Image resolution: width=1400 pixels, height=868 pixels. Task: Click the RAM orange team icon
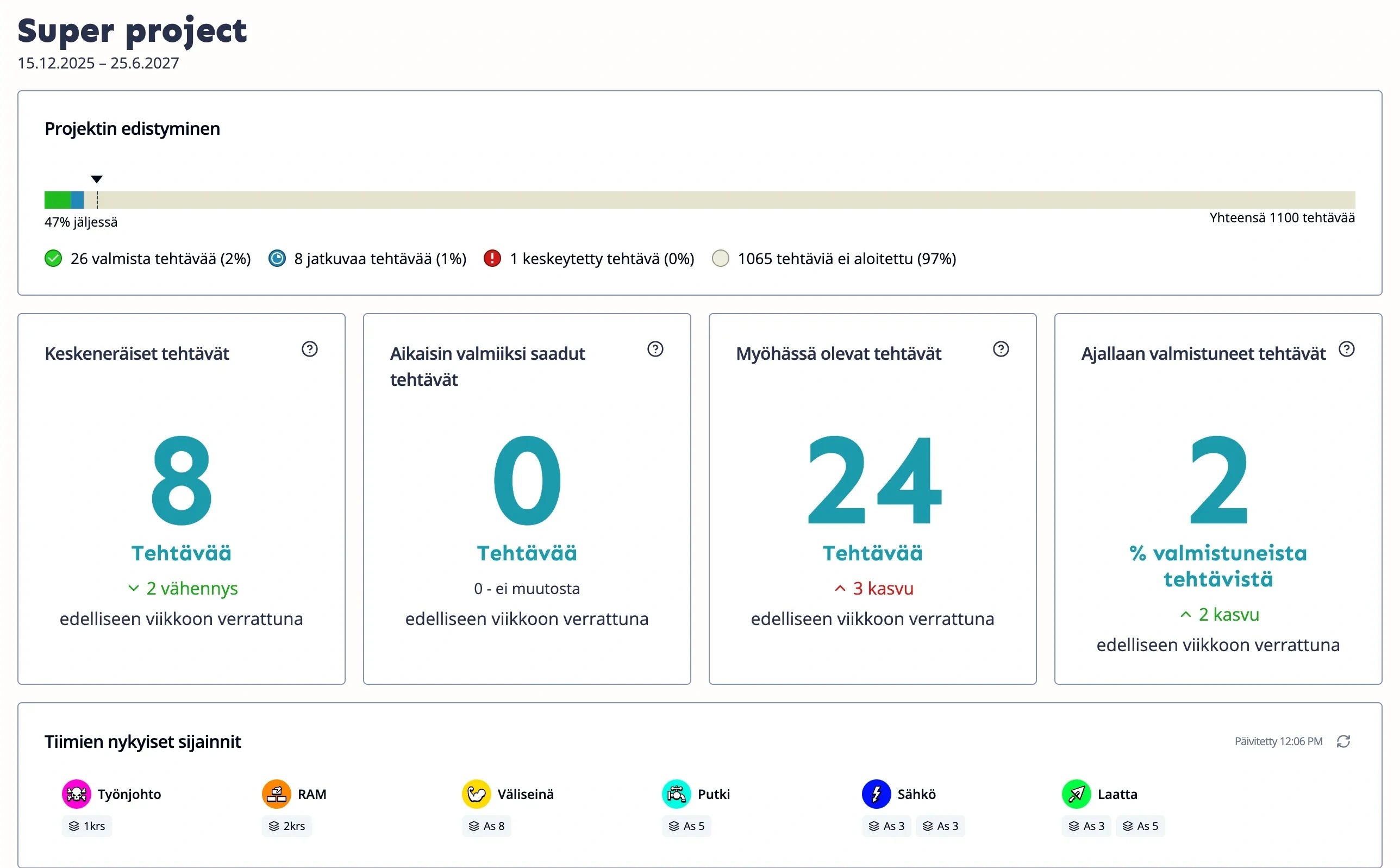click(276, 794)
